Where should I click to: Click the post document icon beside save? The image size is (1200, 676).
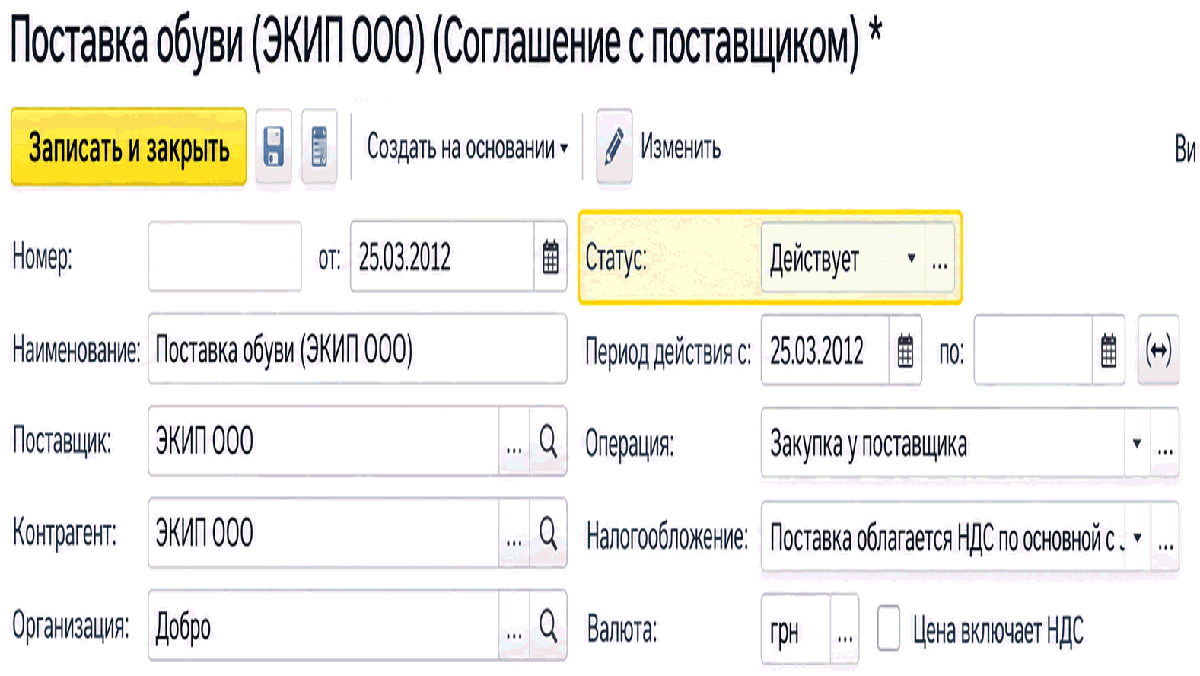(319, 148)
